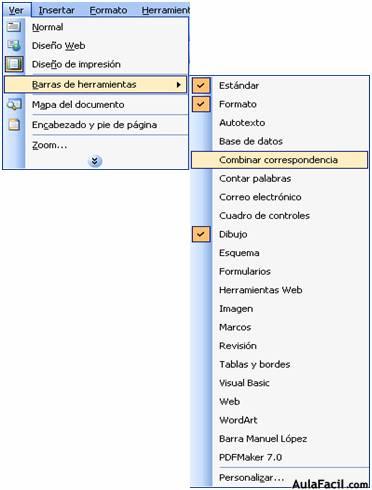Viewport: 372px width, 490px height.
Task: Show the Contar palabras toolbar
Action: point(255,178)
